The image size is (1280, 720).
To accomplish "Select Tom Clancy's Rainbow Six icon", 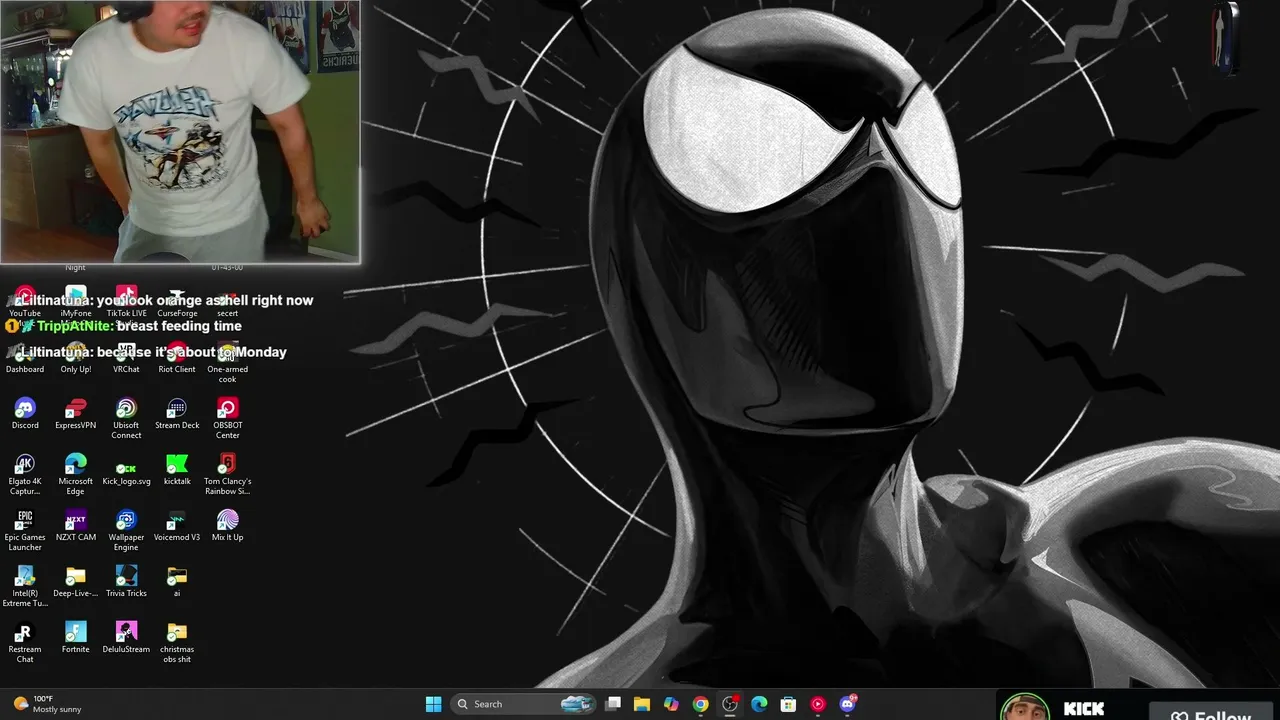I will [x=228, y=474].
